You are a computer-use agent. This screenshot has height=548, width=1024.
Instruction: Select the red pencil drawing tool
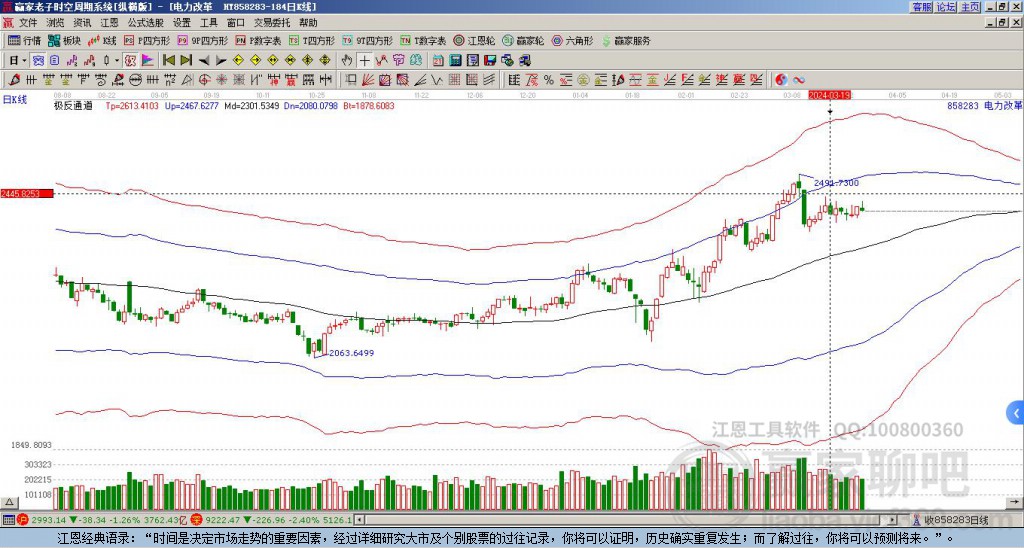13,80
